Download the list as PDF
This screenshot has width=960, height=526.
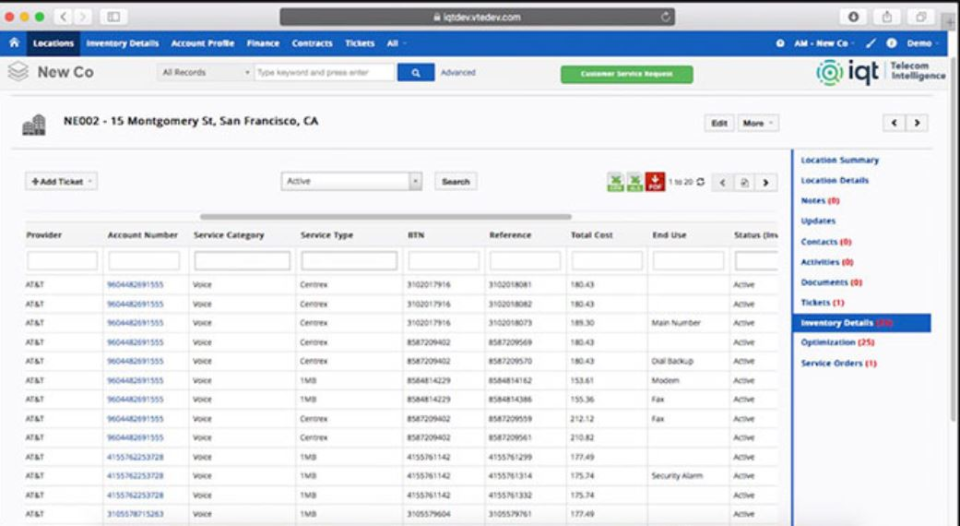(x=655, y=182)
